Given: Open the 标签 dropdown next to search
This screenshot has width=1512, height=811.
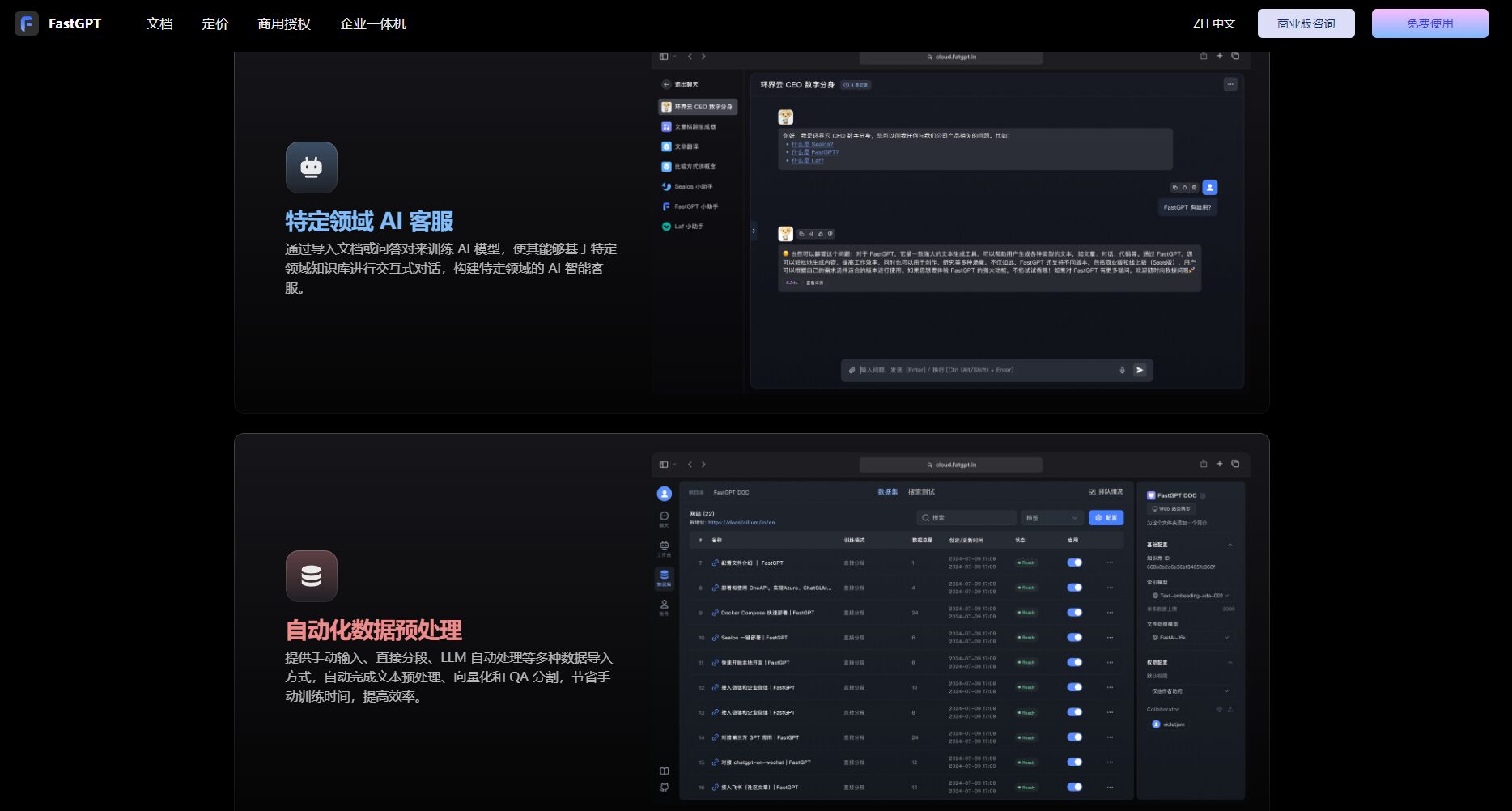Looking at the screenshot, I should [x=1051, y=518].
